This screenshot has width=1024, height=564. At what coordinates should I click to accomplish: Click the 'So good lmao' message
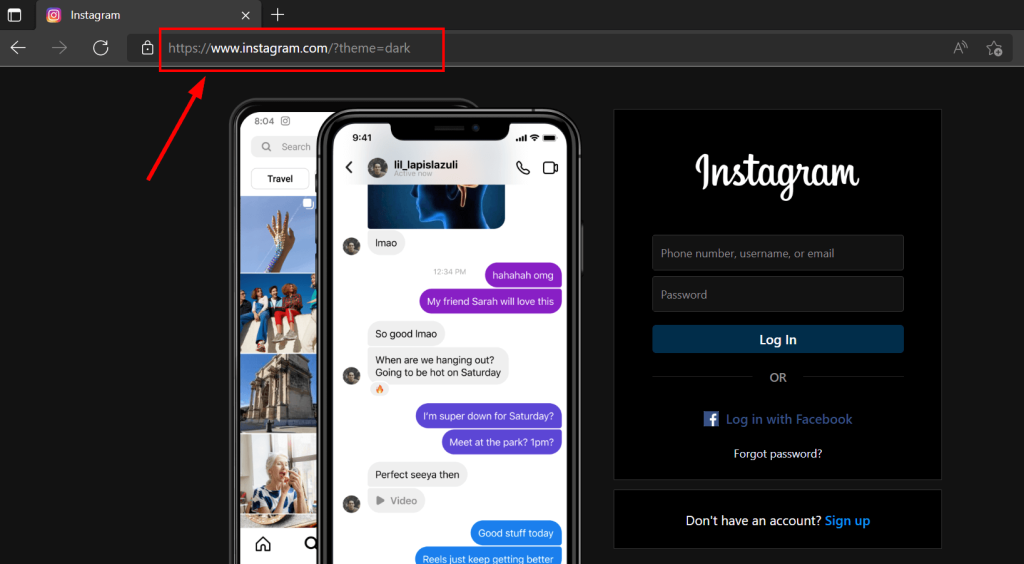pyautogui.click(x=406, y=334)
